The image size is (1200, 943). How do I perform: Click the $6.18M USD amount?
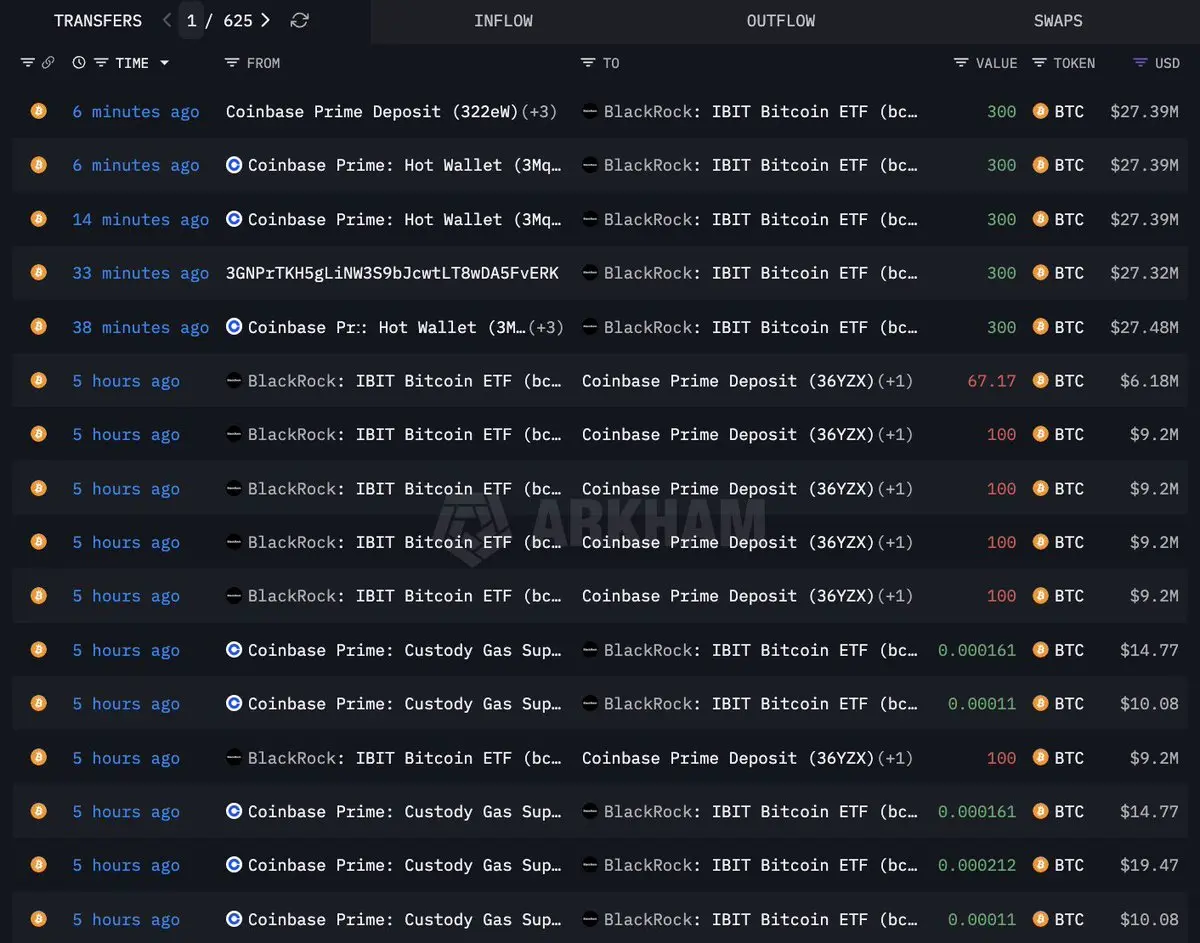point(1149,381)
